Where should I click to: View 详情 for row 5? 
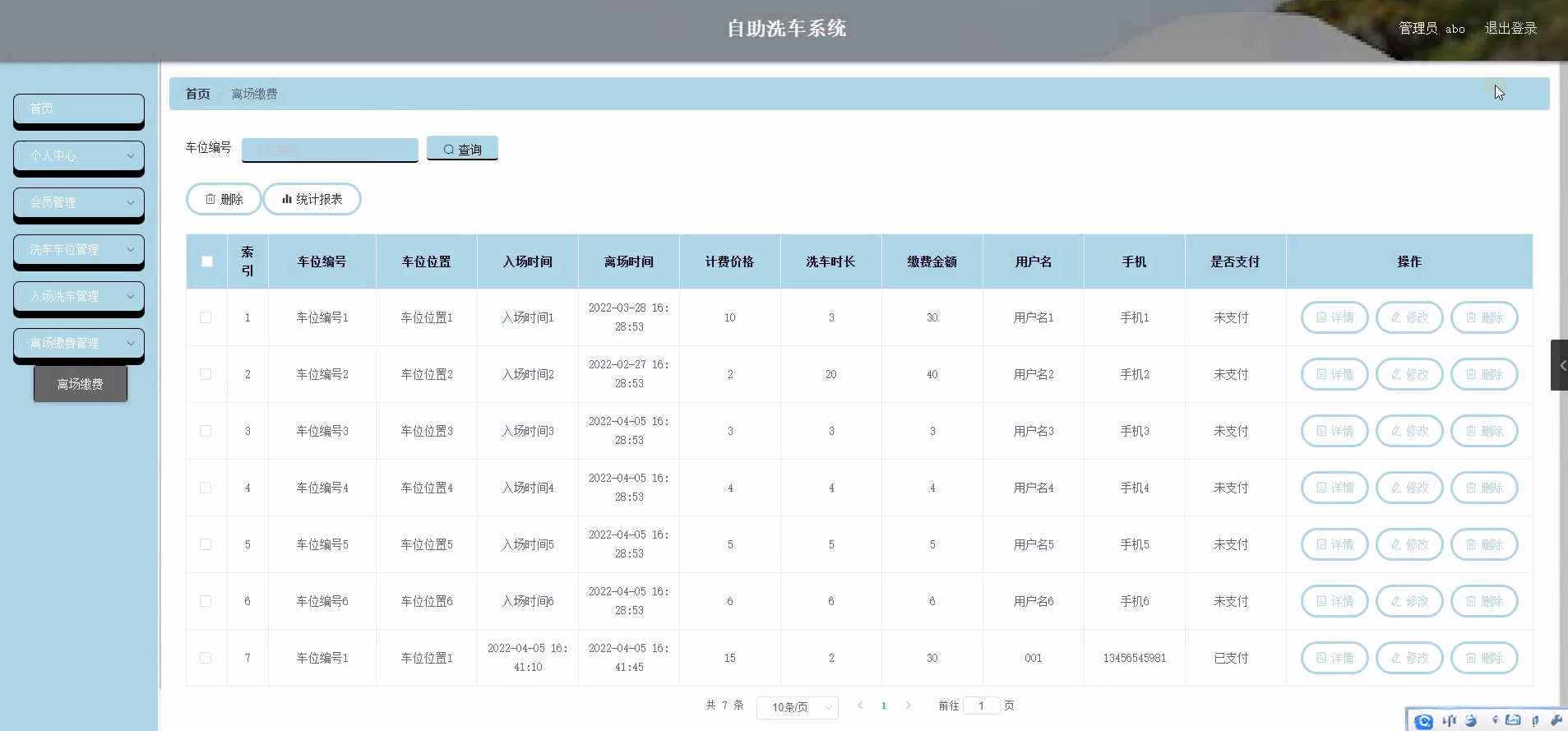click(1334, 544)
